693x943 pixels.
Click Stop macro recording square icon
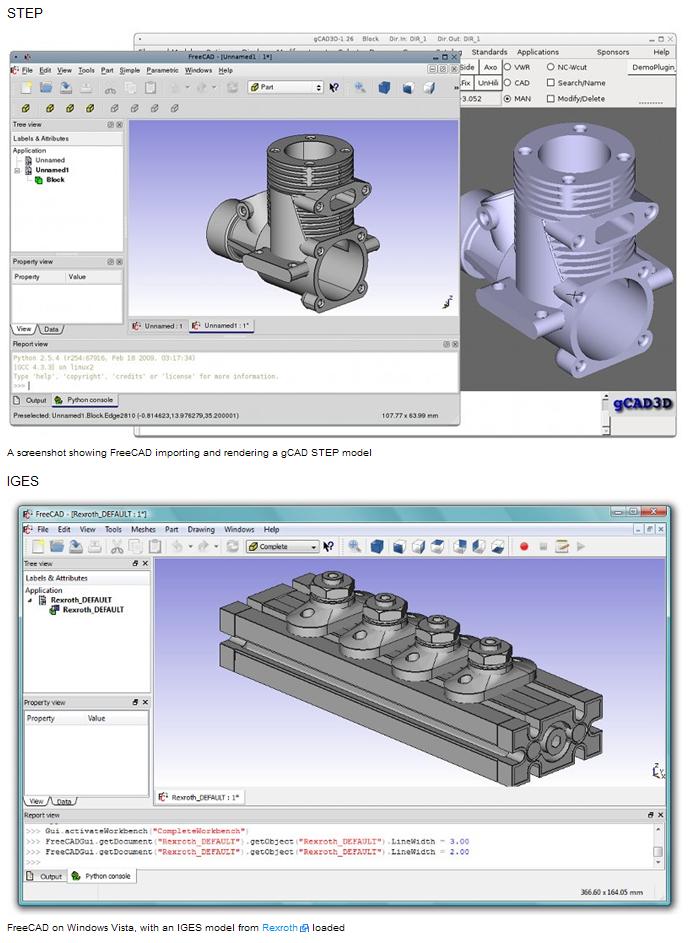tap(543, 547)
